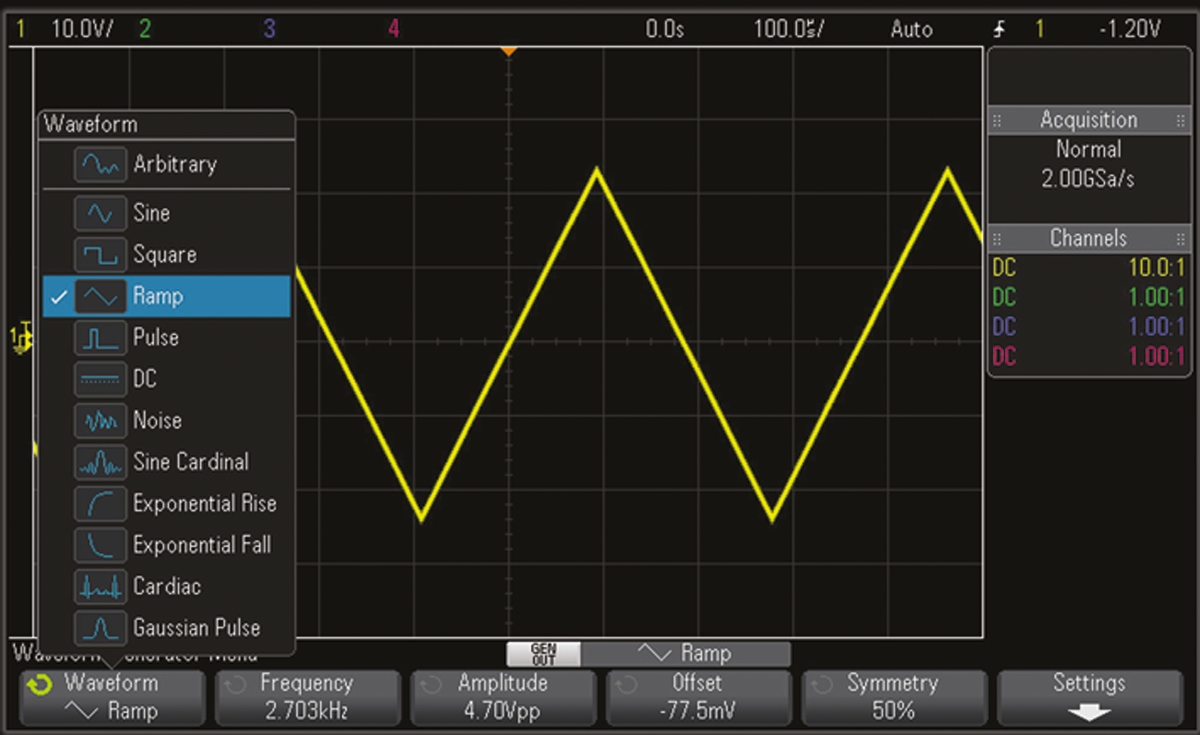Expand the Settings softkey submenu
This screenshot has width=1200, height=735.
click(1088, 697)
